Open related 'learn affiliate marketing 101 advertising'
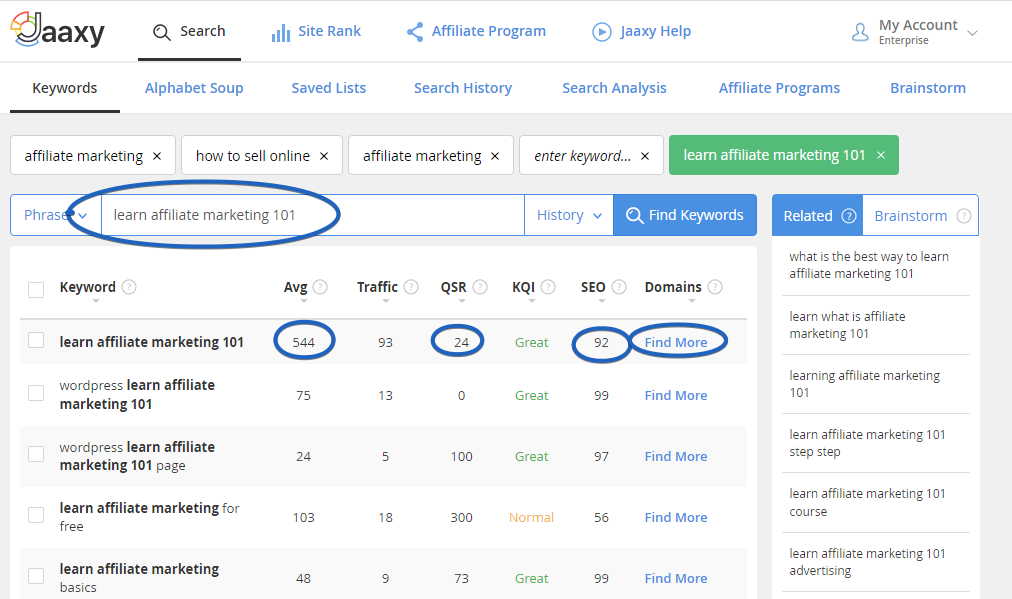 pyautogui.click(x=867, y=562)
